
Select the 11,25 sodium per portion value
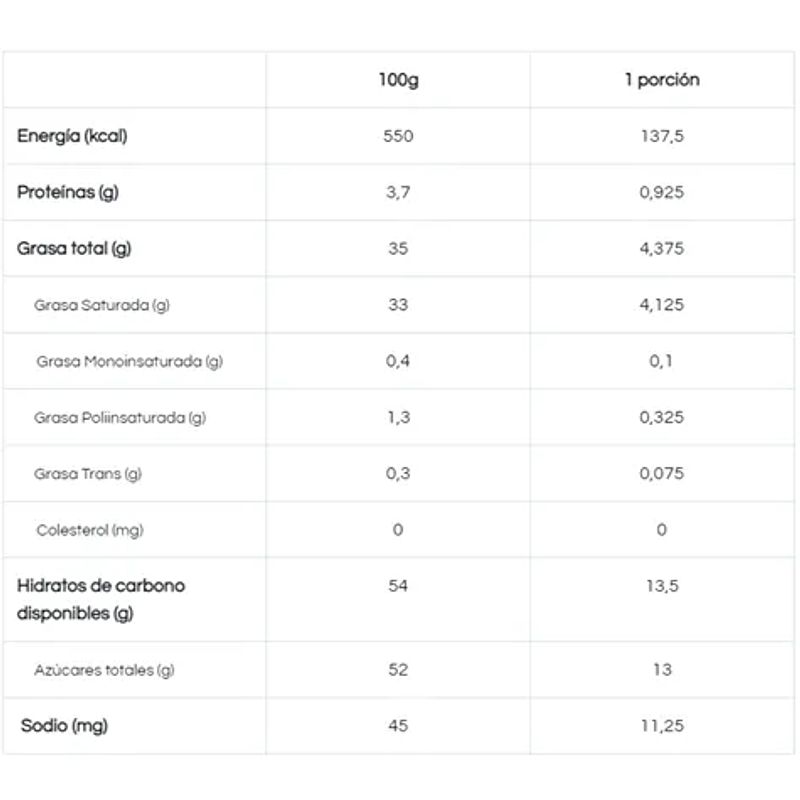(x=661, y=725)
